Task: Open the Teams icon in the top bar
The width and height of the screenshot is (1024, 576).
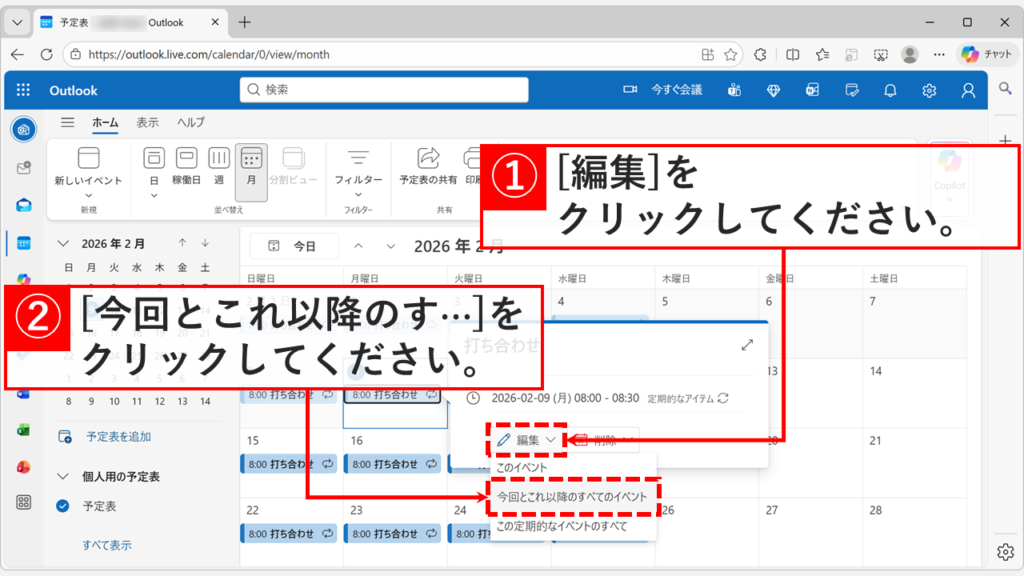Action: (735, 90)
